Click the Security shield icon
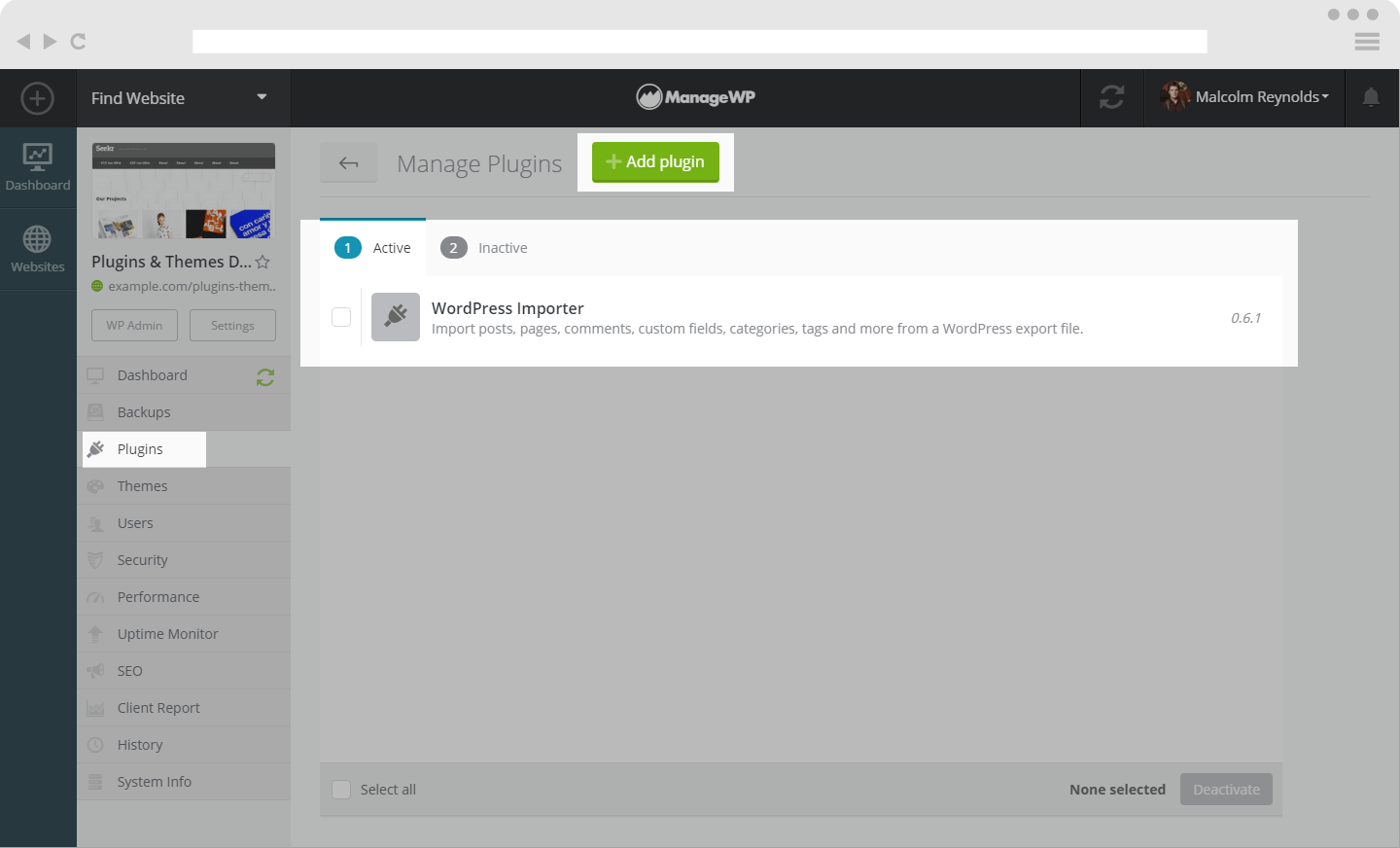The width and height of the screenshot is (1400, 848). 95,560
